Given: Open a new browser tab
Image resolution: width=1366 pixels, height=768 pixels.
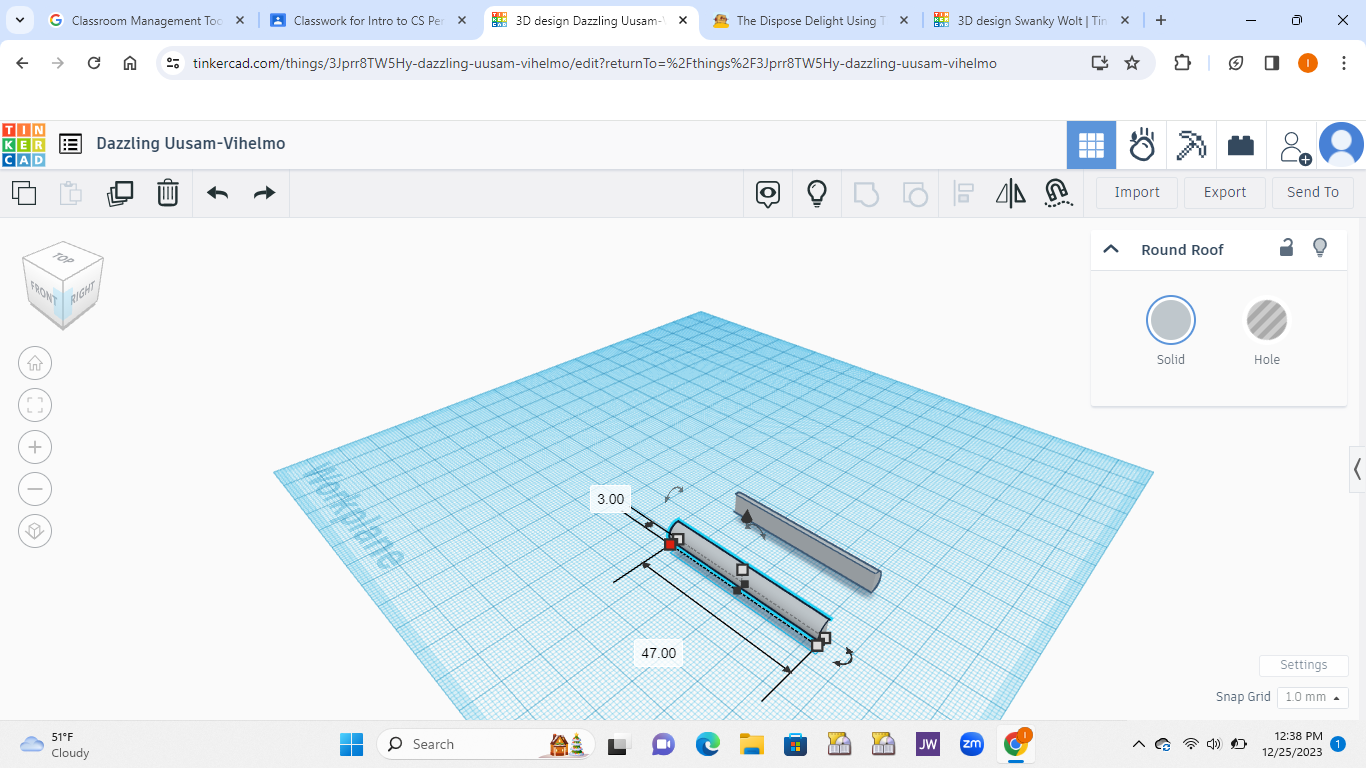Looking at the screenshot, I should click(1160, 20).
